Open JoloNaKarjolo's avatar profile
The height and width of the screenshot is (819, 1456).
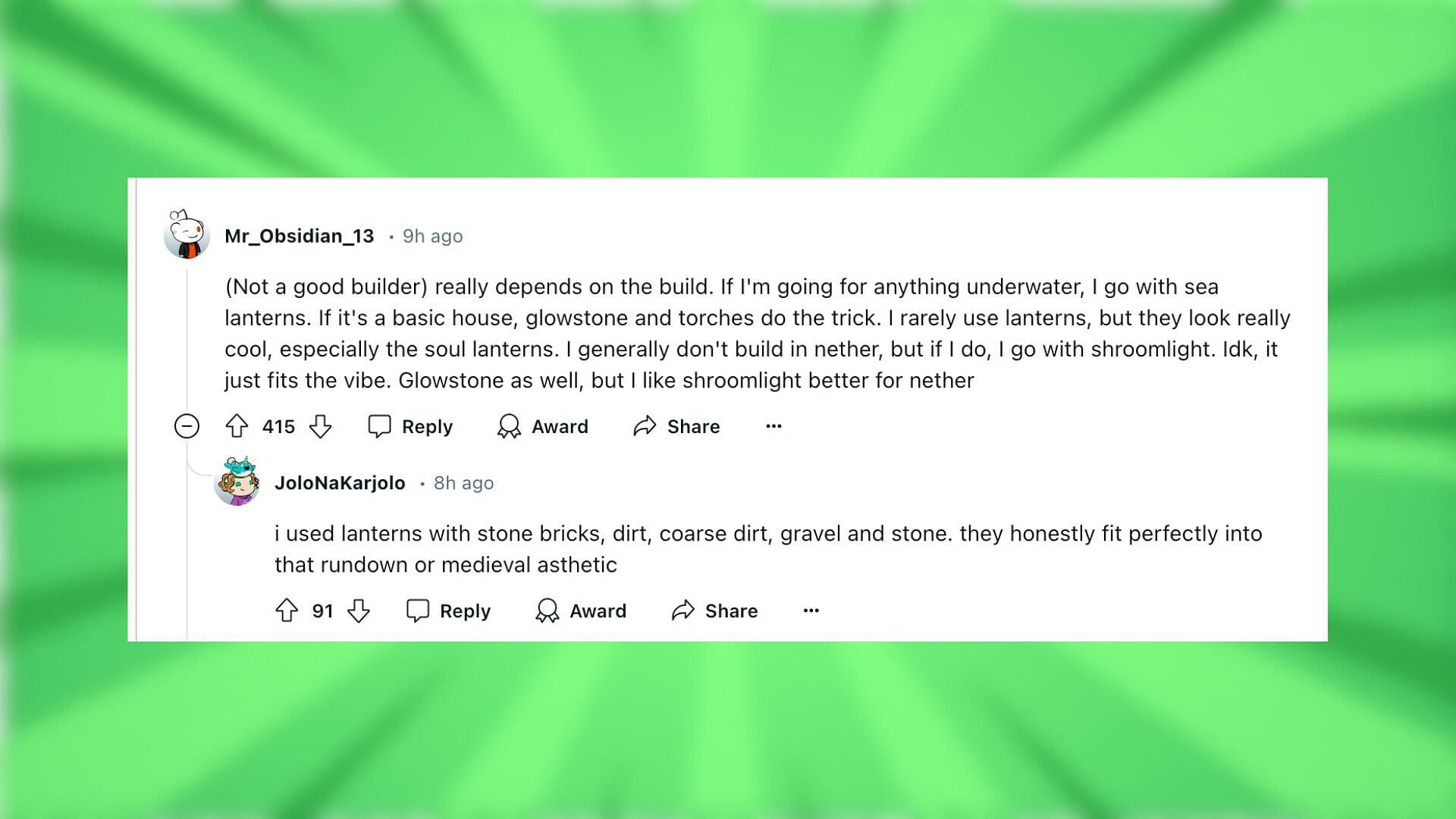(x=237, y=482)
